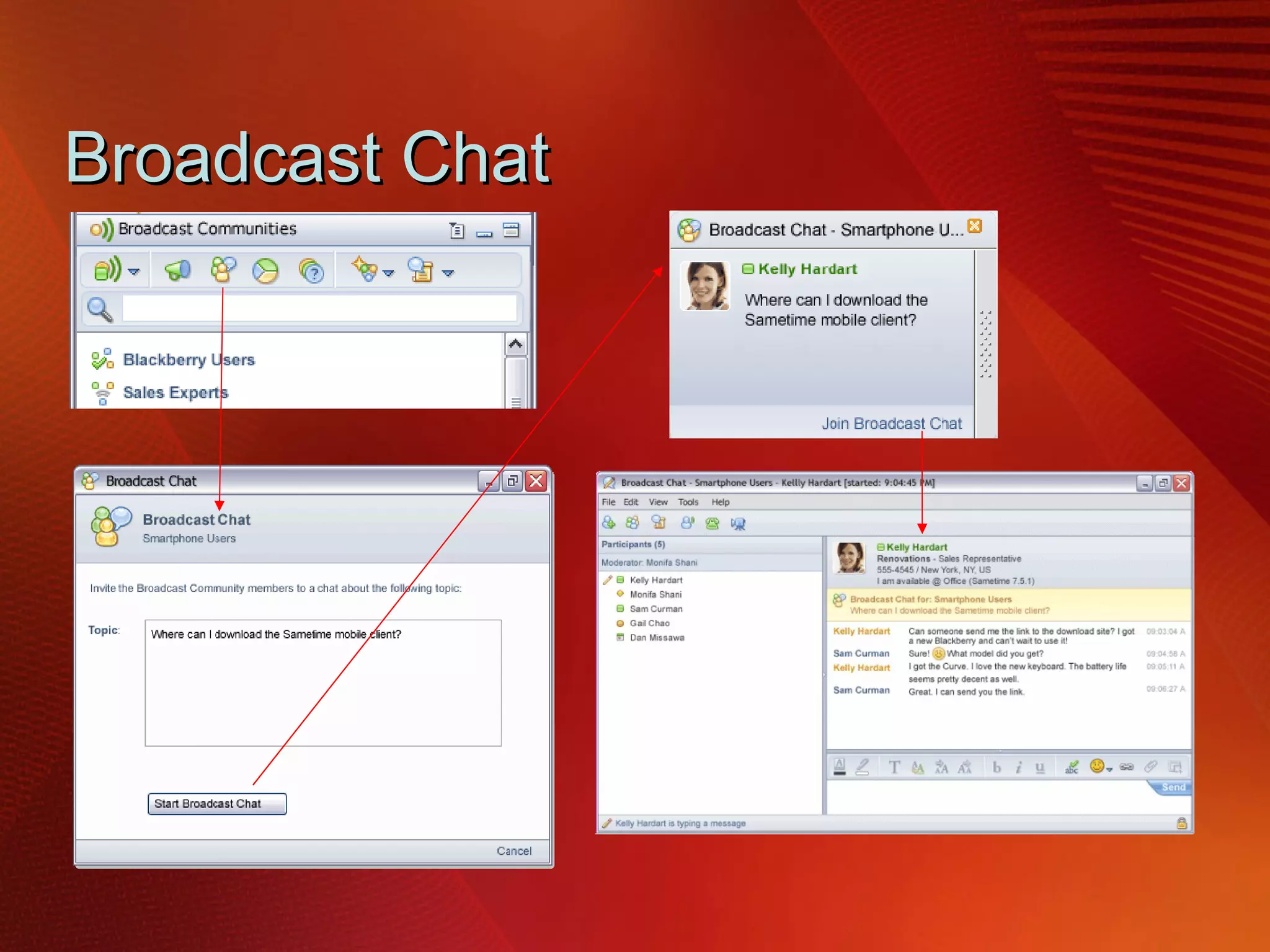Click the Topic text area
1270x952 pixels.
[x=323, y=683]
